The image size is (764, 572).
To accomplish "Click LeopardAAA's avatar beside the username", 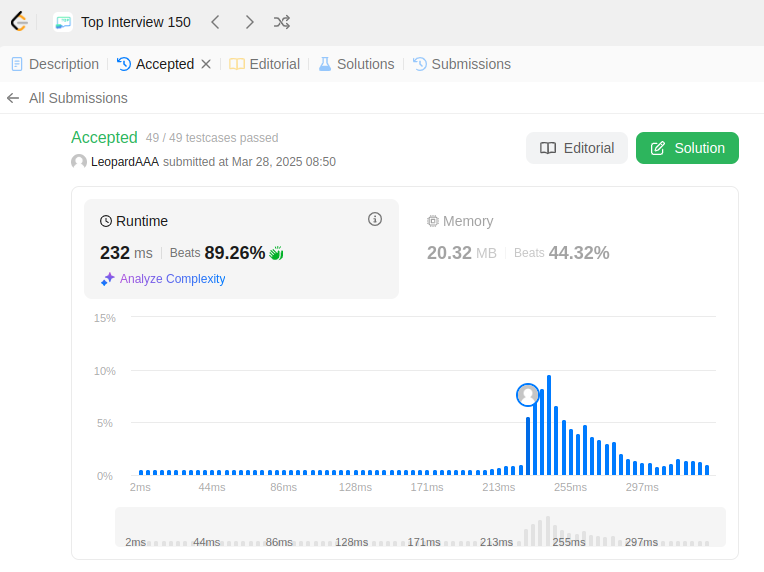I will coord(79,162).
